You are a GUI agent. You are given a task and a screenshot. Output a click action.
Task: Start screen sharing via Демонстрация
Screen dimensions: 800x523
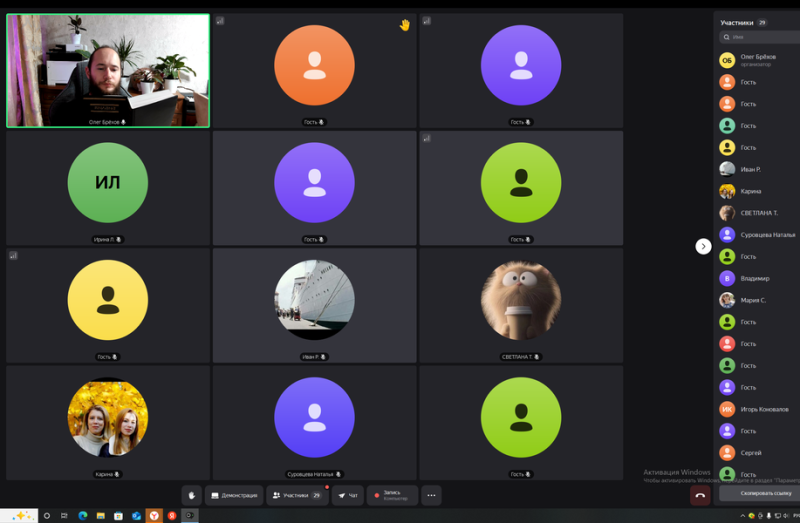234,495
